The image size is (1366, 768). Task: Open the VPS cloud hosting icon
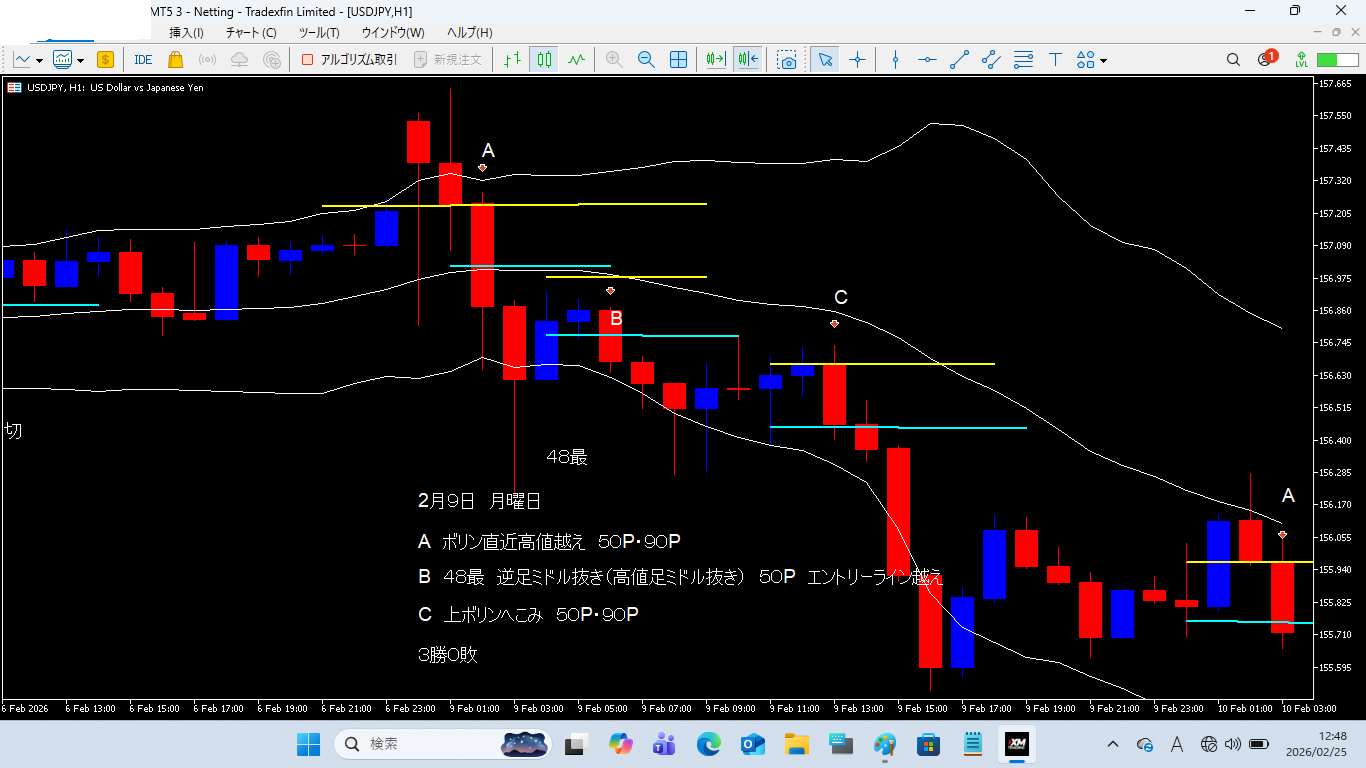(x=239, y=60)
